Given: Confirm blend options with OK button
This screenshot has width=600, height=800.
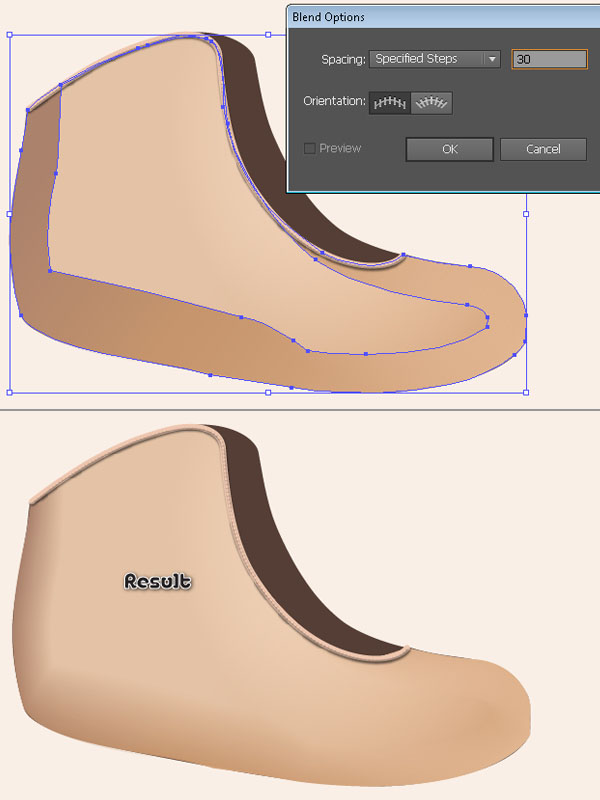Looking at the screenshot, I should 449,149.
